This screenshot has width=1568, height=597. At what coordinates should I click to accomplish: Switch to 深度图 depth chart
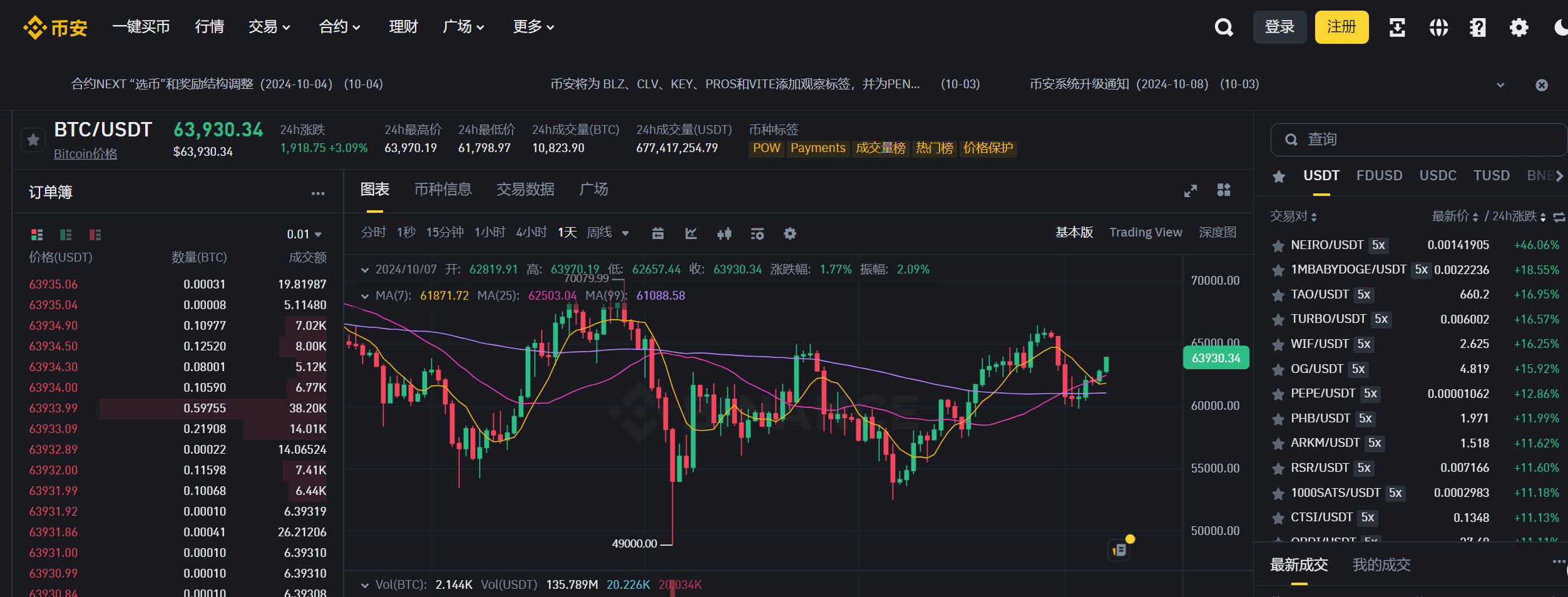tap(1217, 232)
